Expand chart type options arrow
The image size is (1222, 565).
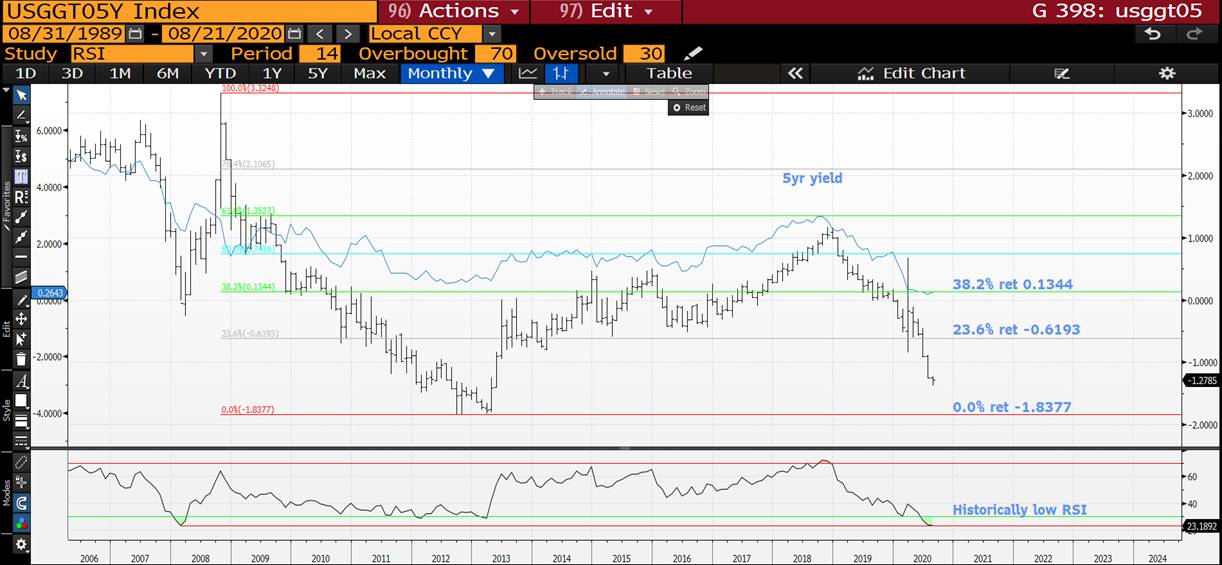[605, 73]
